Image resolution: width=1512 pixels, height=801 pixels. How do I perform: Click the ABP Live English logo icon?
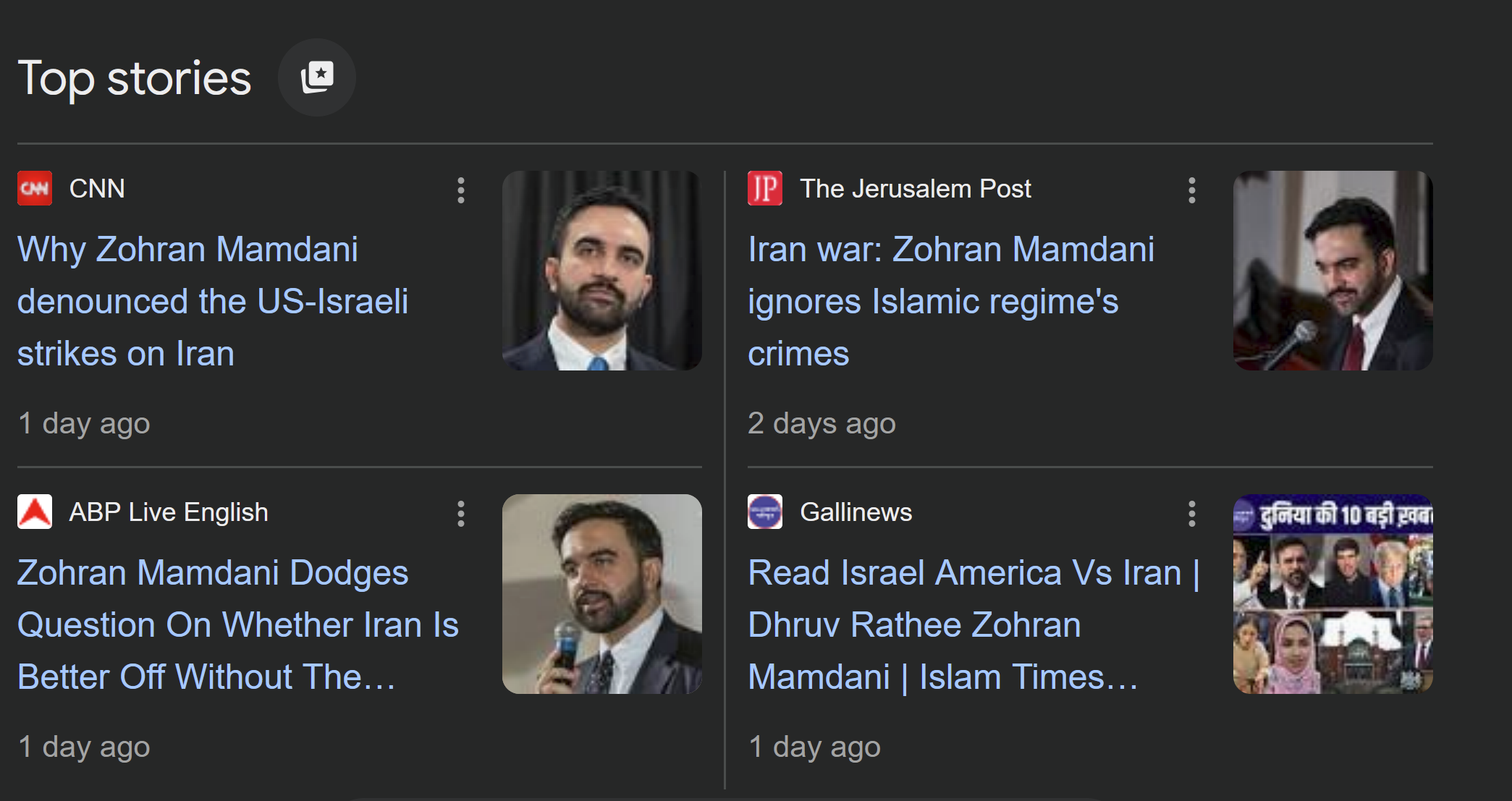pos(35,512)
